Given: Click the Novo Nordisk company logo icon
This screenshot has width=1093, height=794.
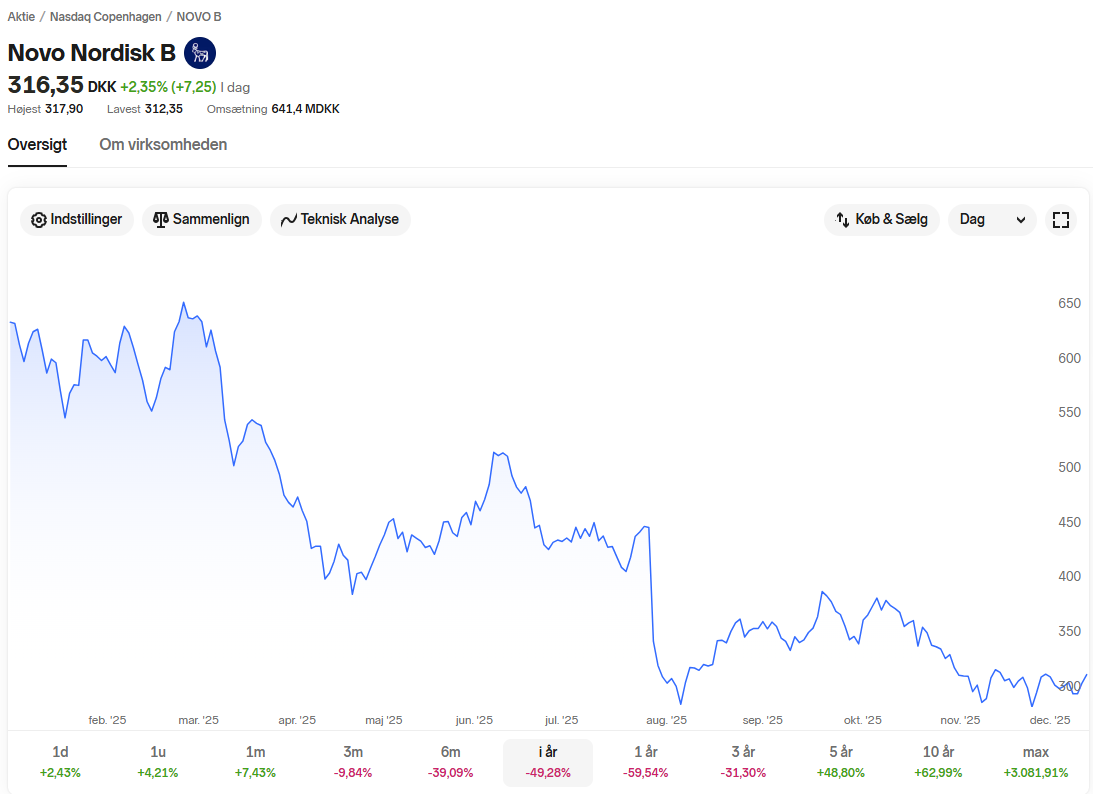Looking at the screenshot, I should click(199, 53).
